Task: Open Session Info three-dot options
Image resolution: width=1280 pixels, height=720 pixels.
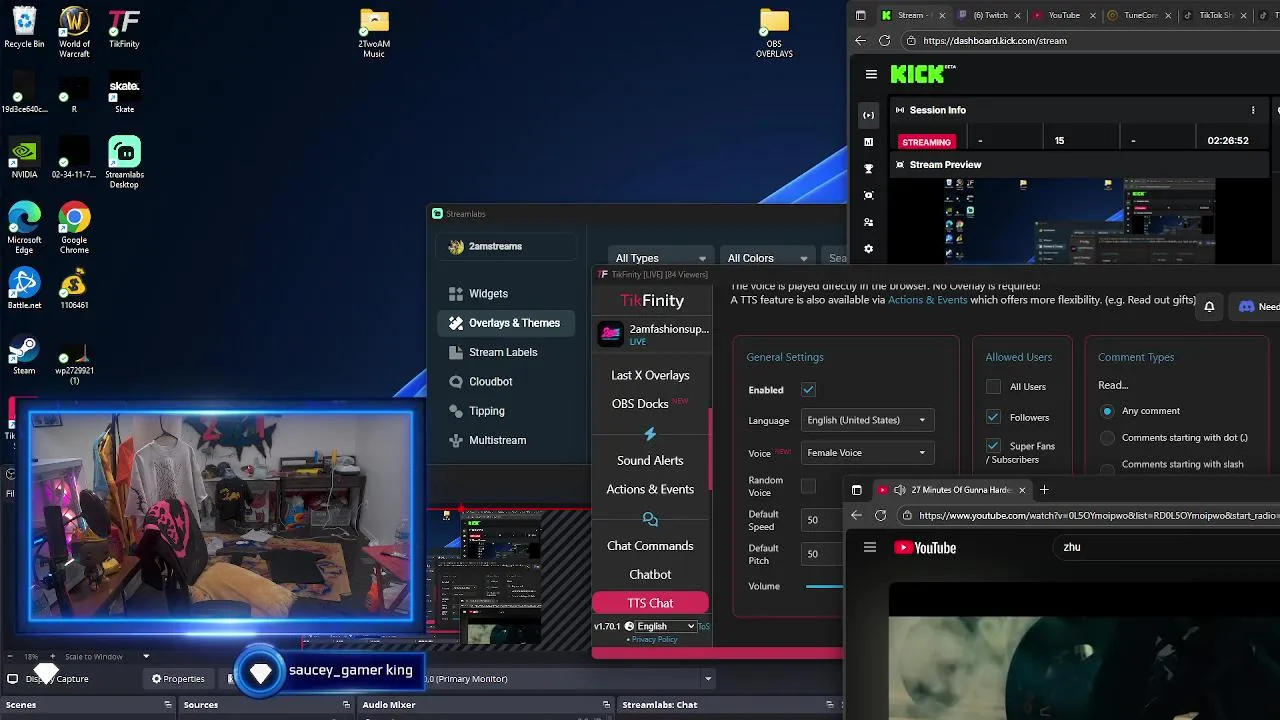Action: pos(1253,110)
